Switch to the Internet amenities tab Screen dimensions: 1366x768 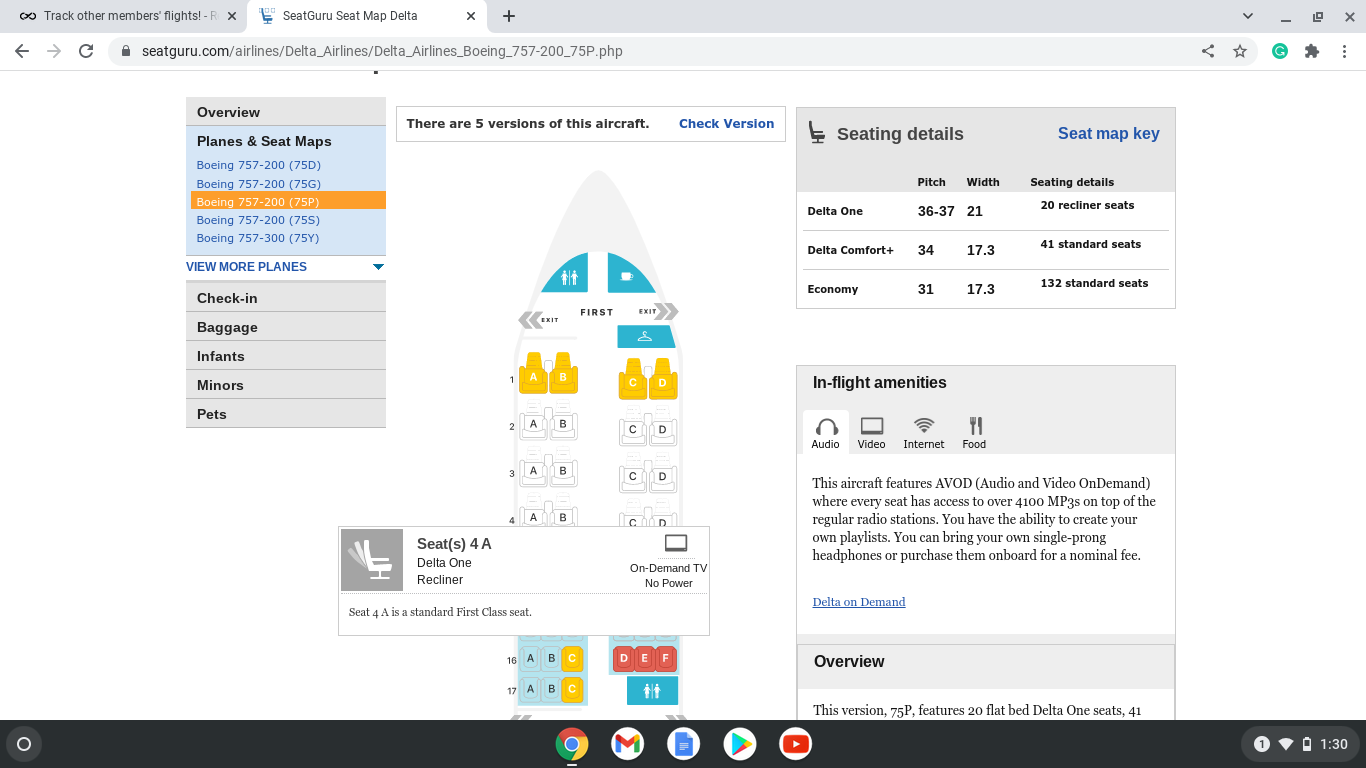click(924, 433)
